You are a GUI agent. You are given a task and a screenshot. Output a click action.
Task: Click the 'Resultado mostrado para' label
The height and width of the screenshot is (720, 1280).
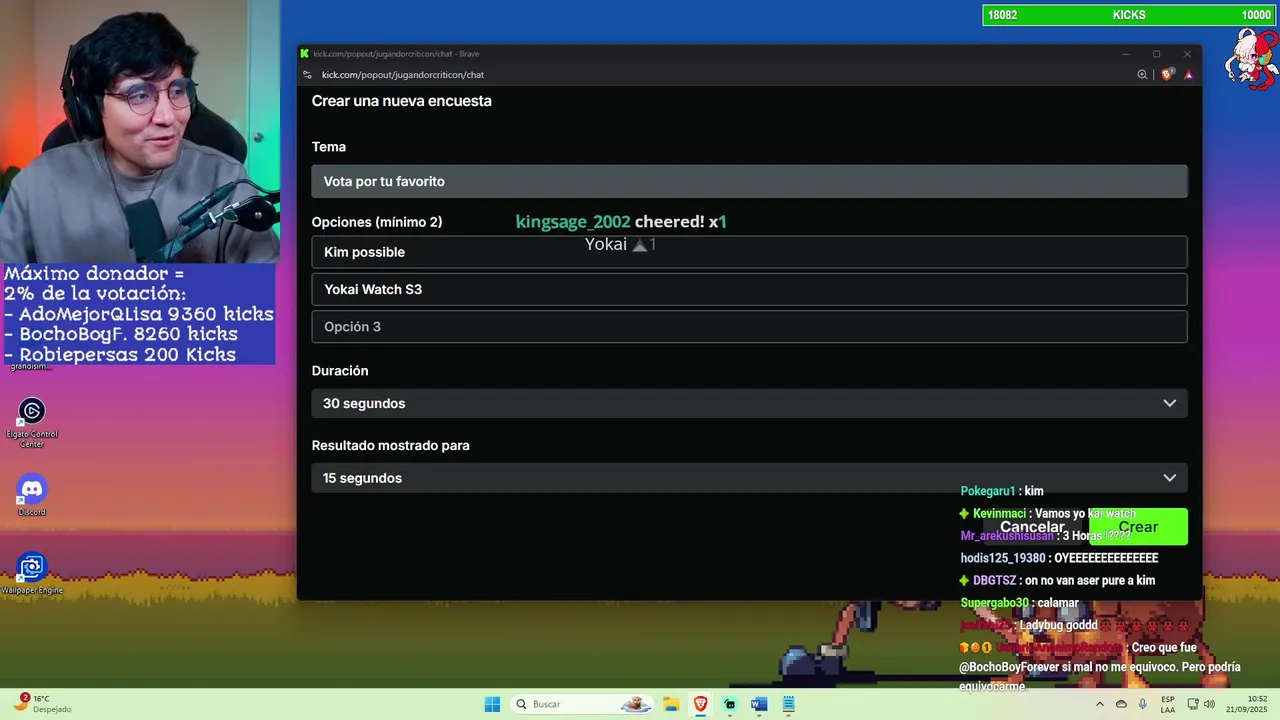pos(390,446)
